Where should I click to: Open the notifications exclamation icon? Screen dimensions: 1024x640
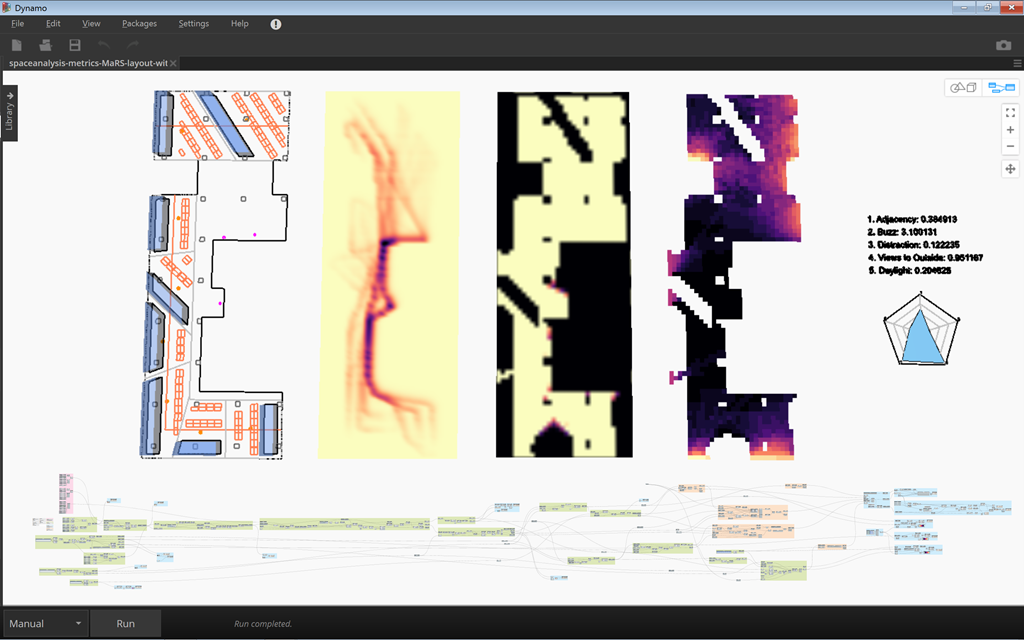click(276, 24)
